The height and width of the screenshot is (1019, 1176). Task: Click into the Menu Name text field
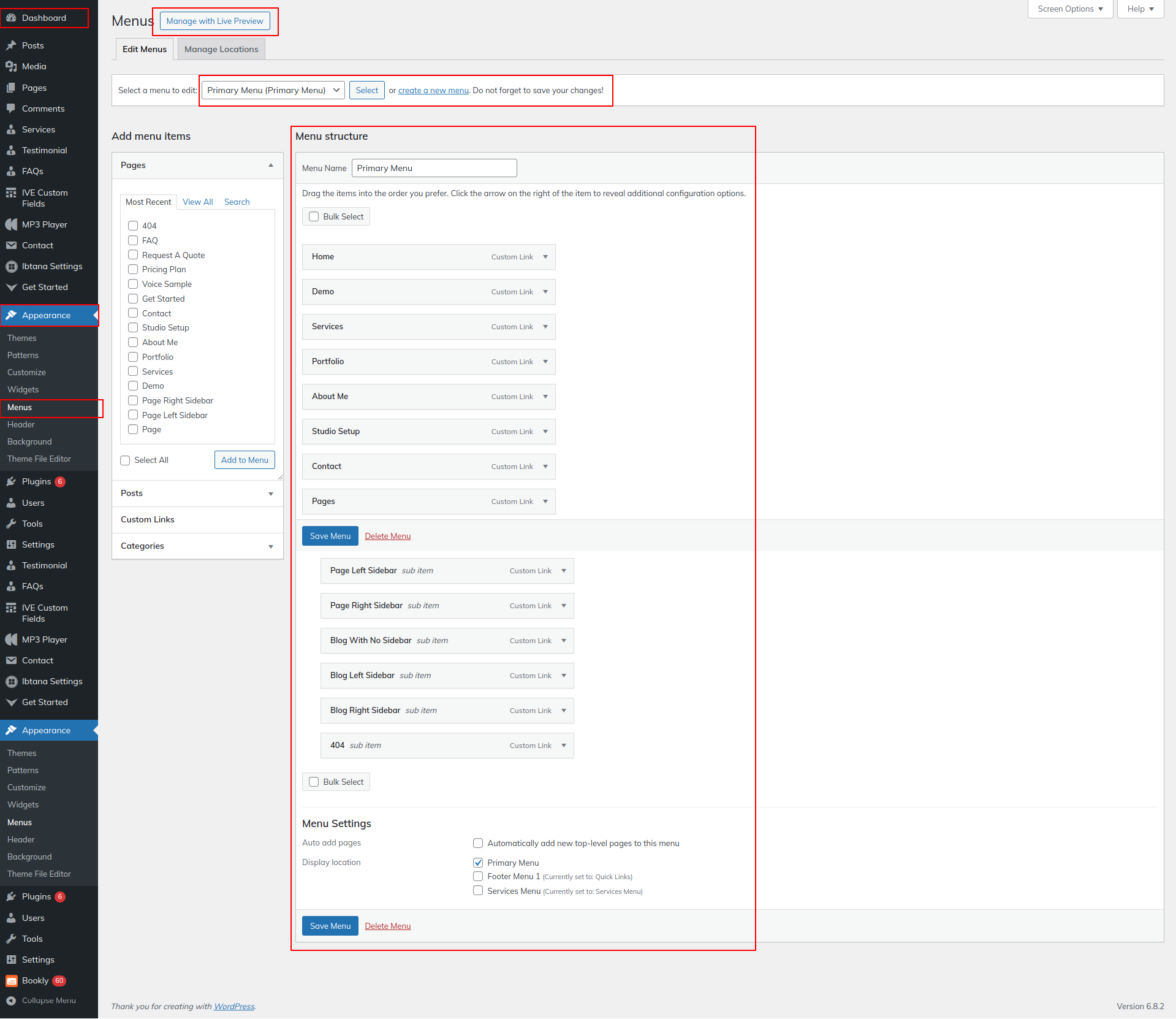[434, 168]
